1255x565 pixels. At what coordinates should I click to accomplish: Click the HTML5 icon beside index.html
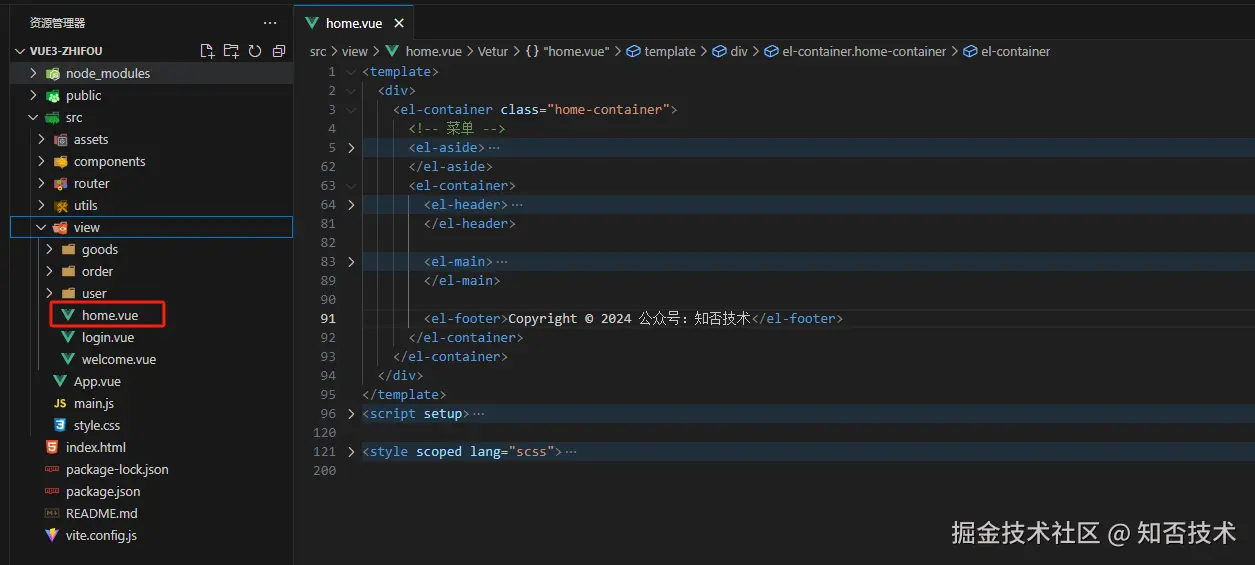pyautogui.click(x=52, y=447)
